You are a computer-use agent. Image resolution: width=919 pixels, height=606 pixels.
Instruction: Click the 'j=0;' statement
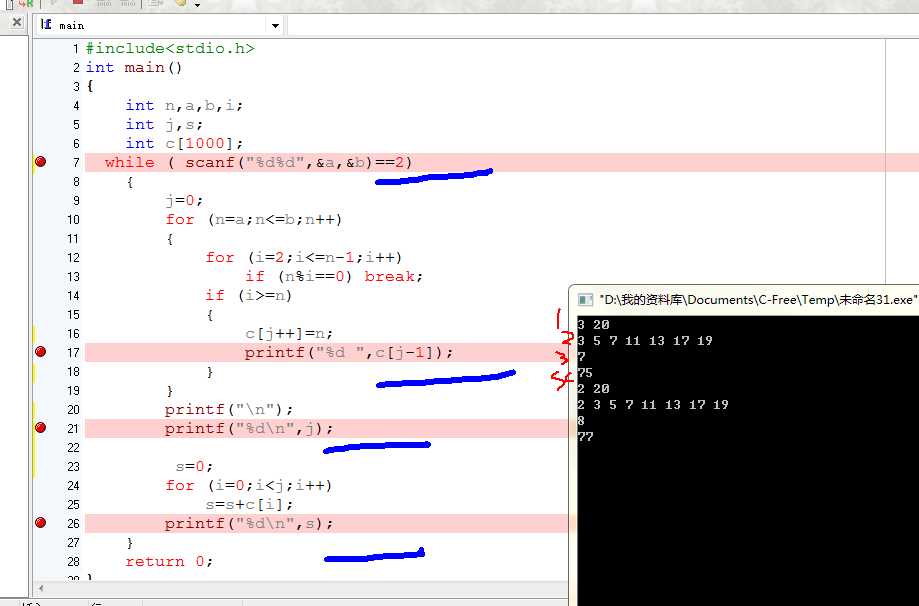pyautogui.click(x=184, y=200)
